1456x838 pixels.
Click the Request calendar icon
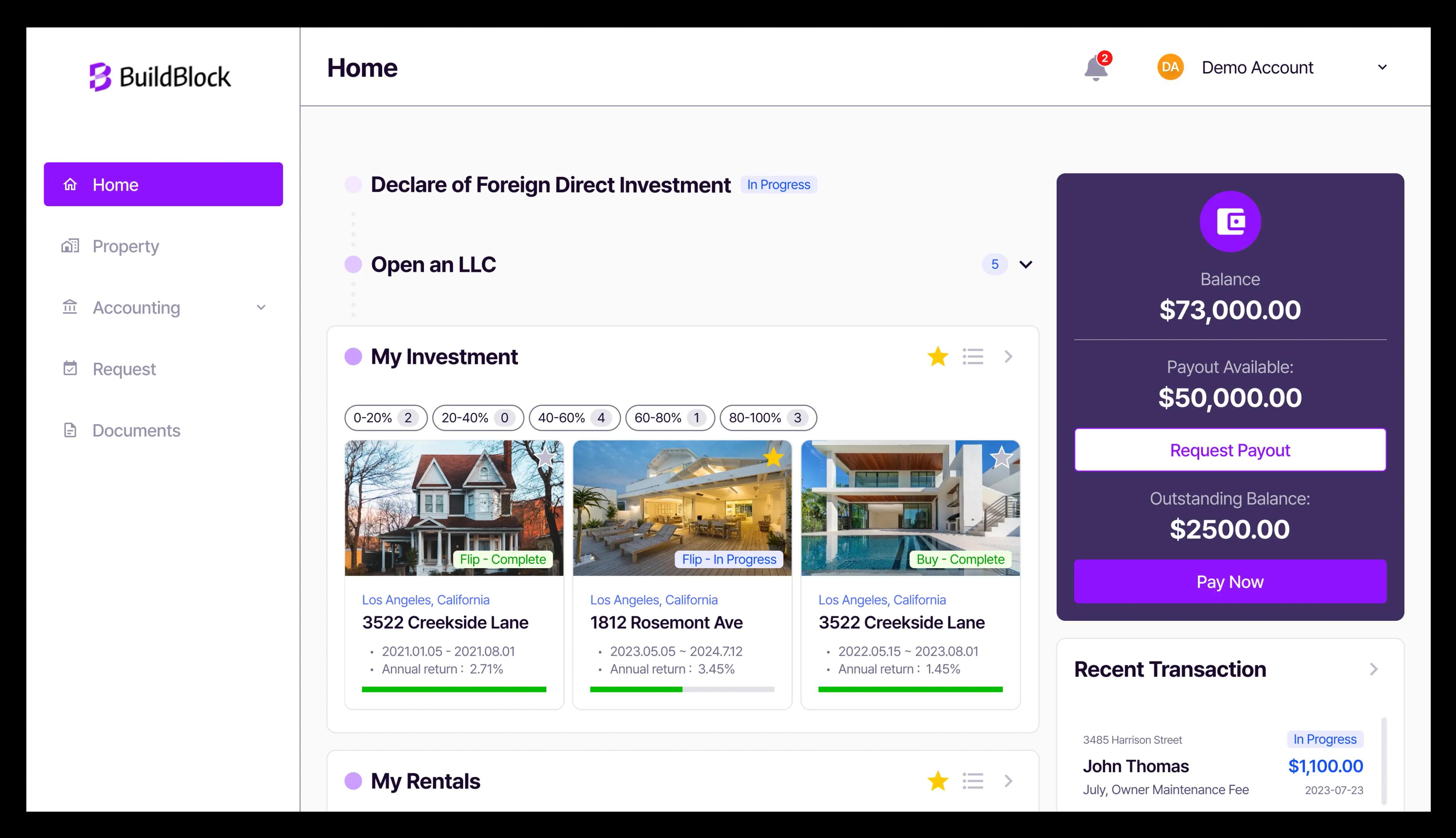coord(70,368)
